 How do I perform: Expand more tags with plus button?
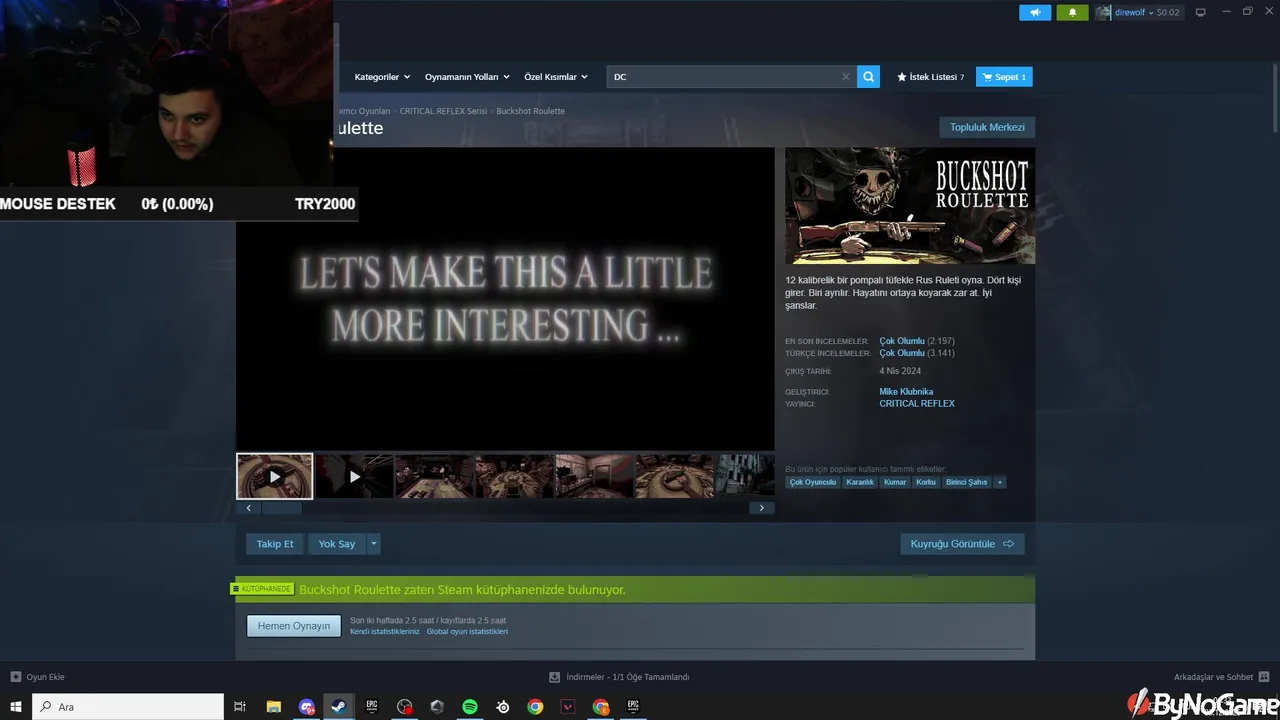1000,482
